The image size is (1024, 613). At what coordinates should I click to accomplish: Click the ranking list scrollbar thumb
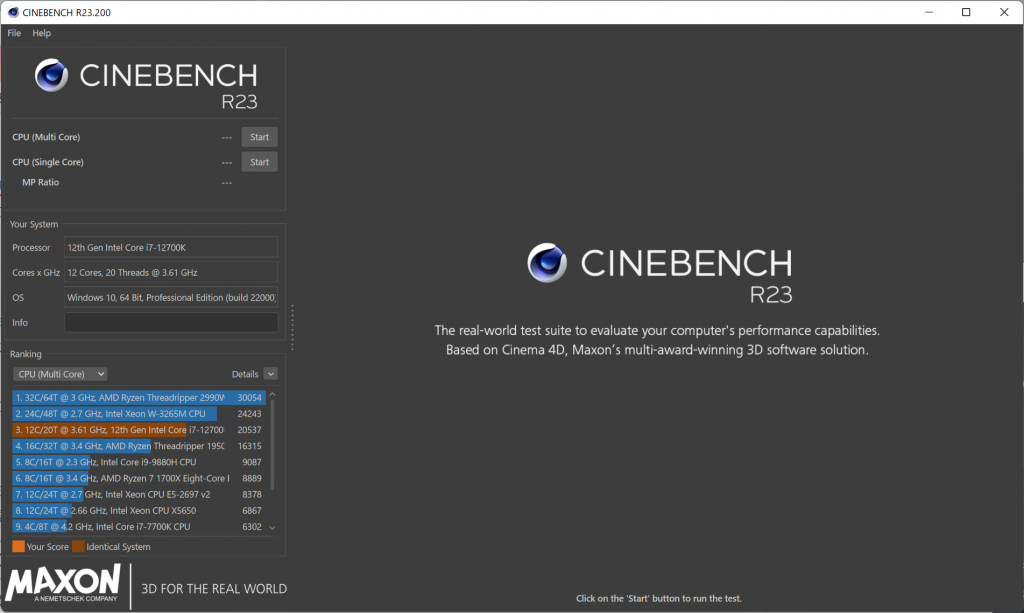[x=272, y=445]
